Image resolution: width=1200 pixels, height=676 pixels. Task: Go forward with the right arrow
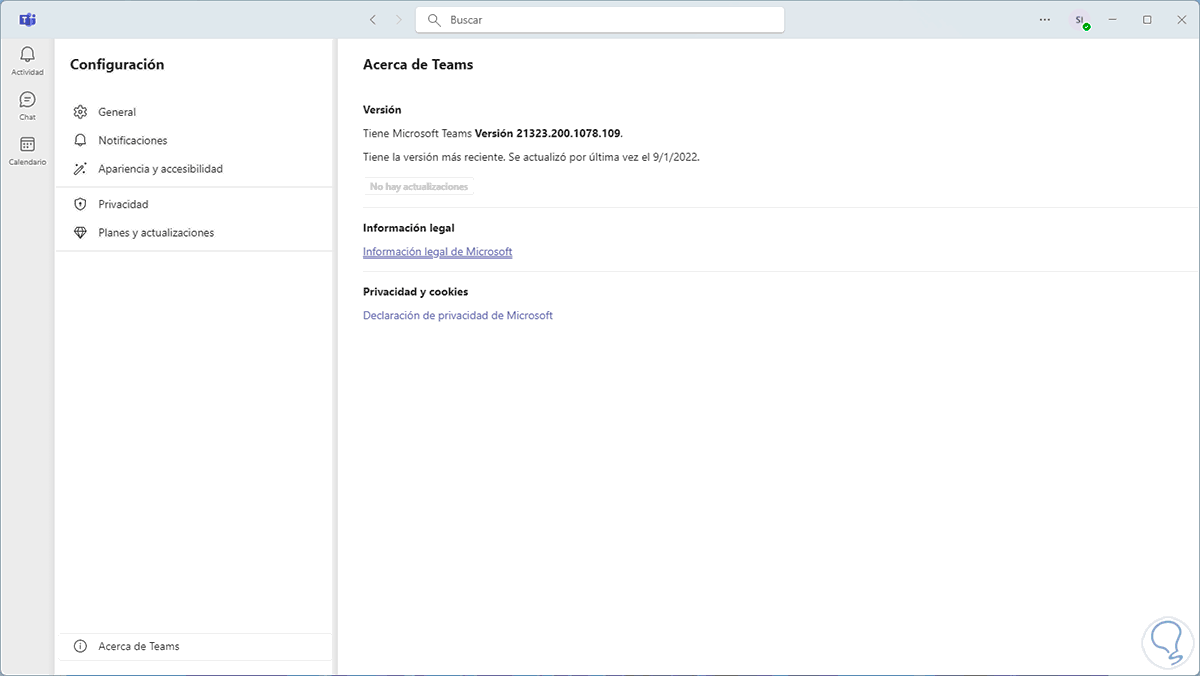[399, 19]
